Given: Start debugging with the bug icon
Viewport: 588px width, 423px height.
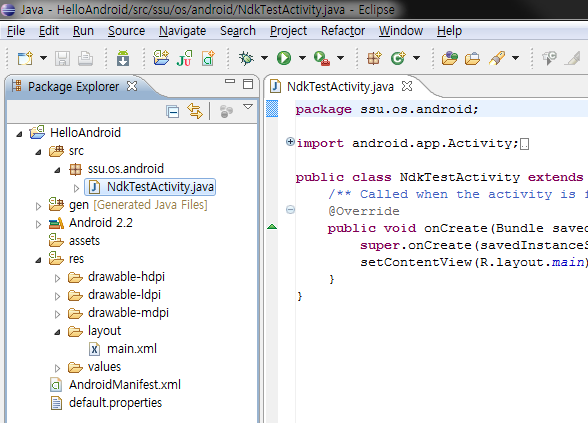Looking at the screenshot, I should 246,58.
